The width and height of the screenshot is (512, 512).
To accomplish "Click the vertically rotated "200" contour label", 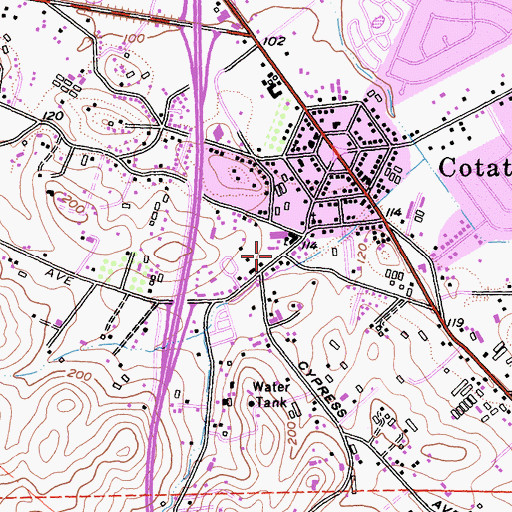I will coord(291,433).
